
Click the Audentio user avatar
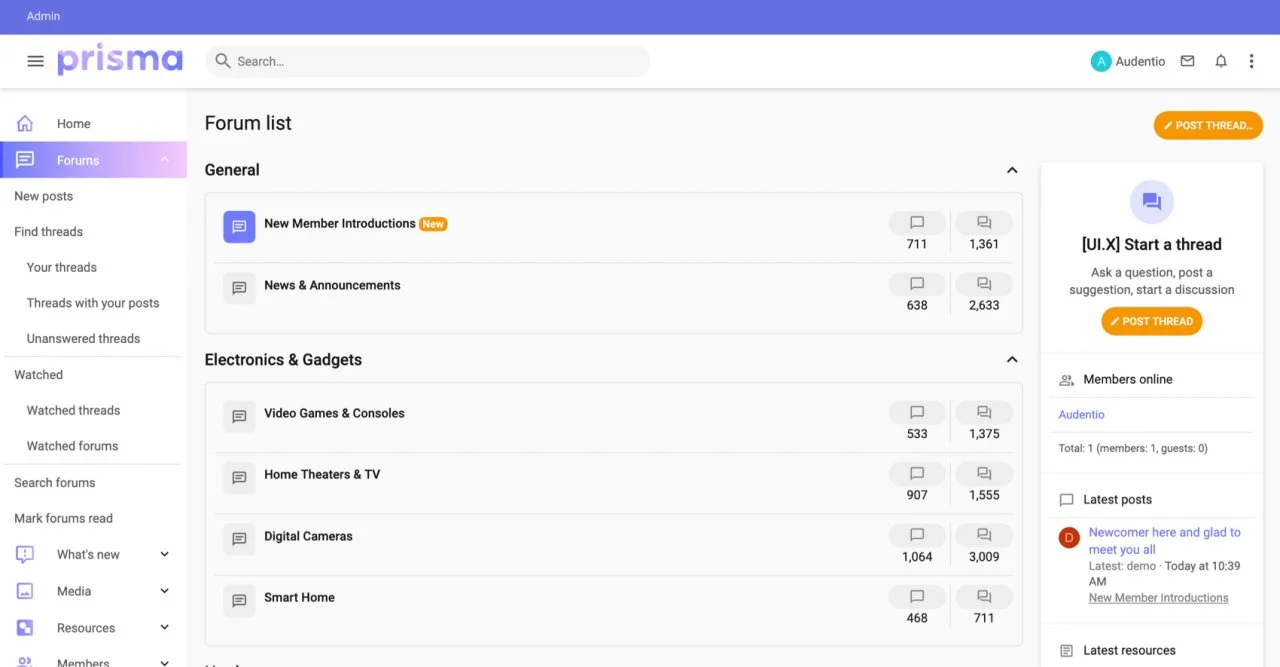pos(1101,61)
